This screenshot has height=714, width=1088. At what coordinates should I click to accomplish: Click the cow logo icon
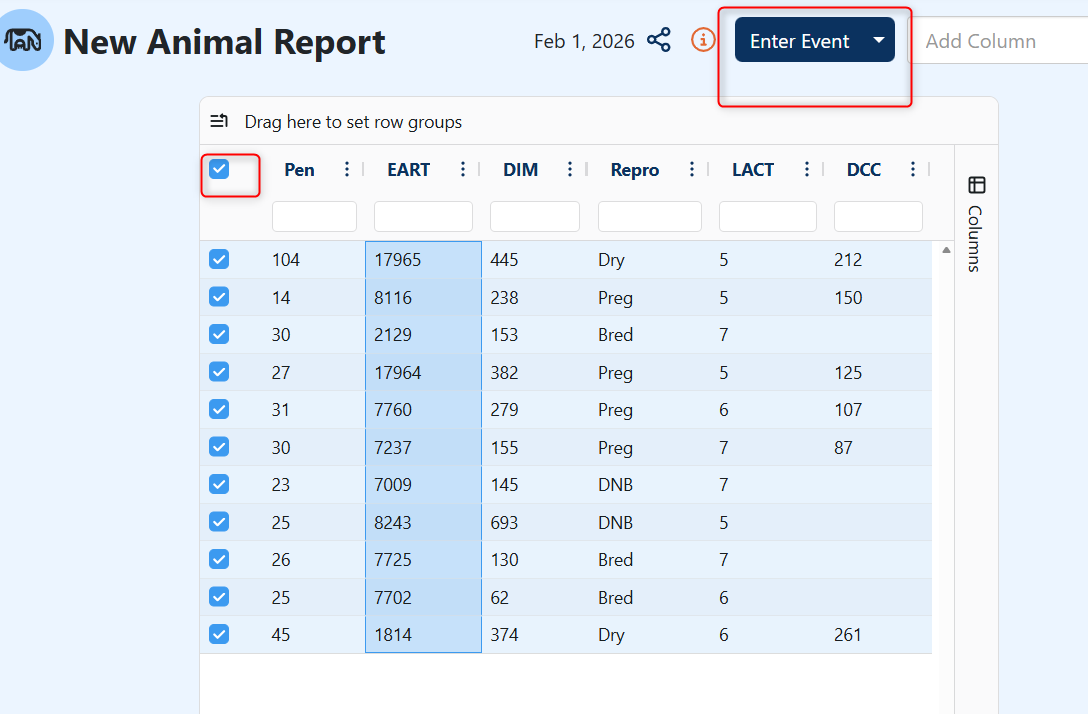(x=24, y=40)
